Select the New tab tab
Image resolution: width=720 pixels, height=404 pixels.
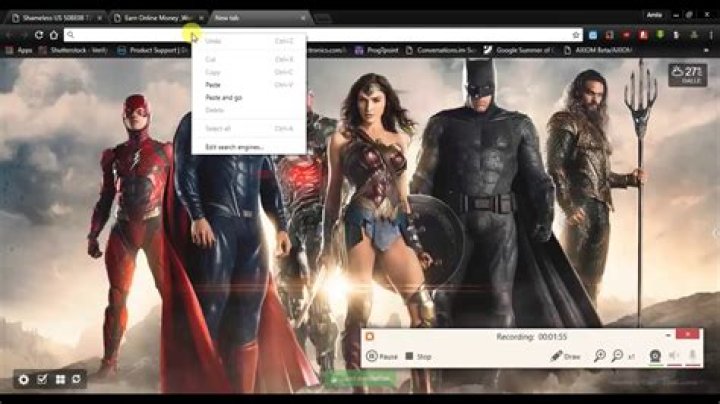[260, 18]
